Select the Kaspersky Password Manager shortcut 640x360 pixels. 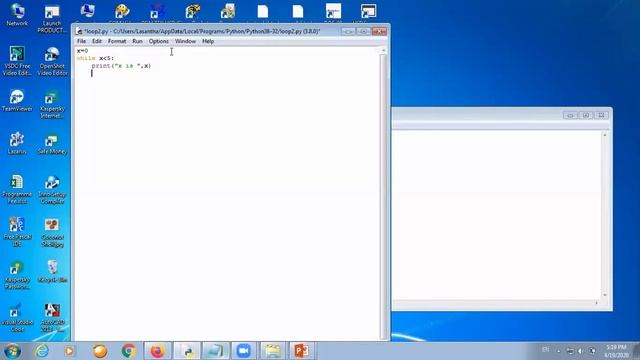[x=17, y=275]
